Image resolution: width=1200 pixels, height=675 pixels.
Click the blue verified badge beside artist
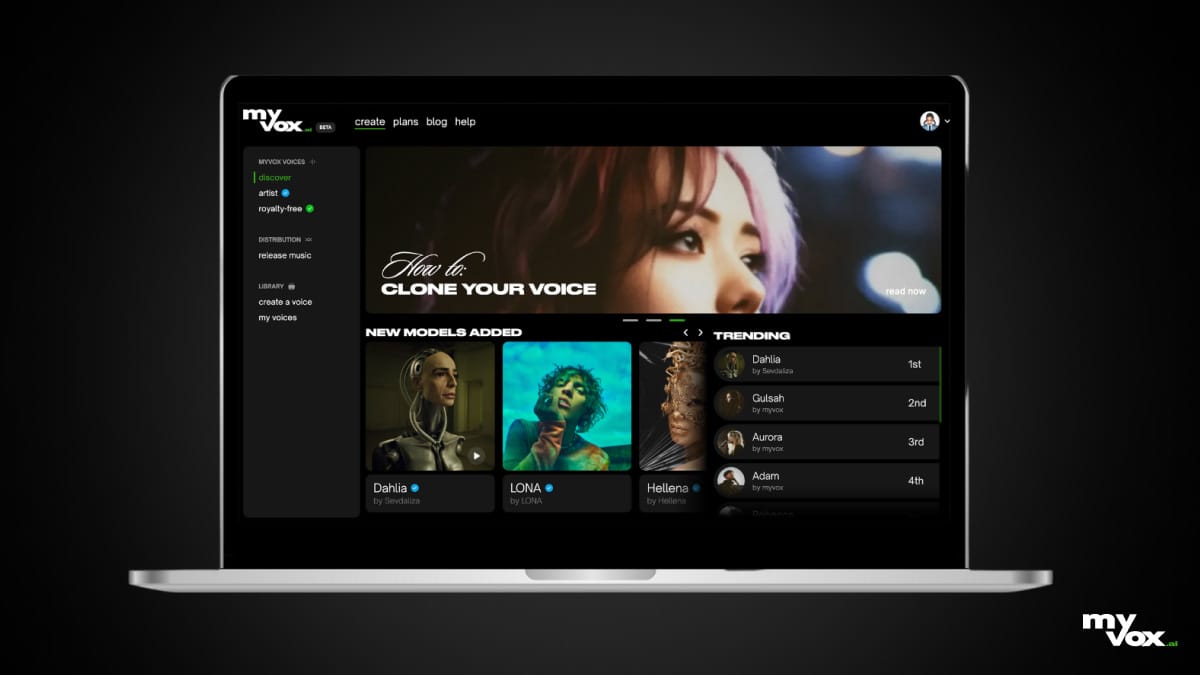286,193
